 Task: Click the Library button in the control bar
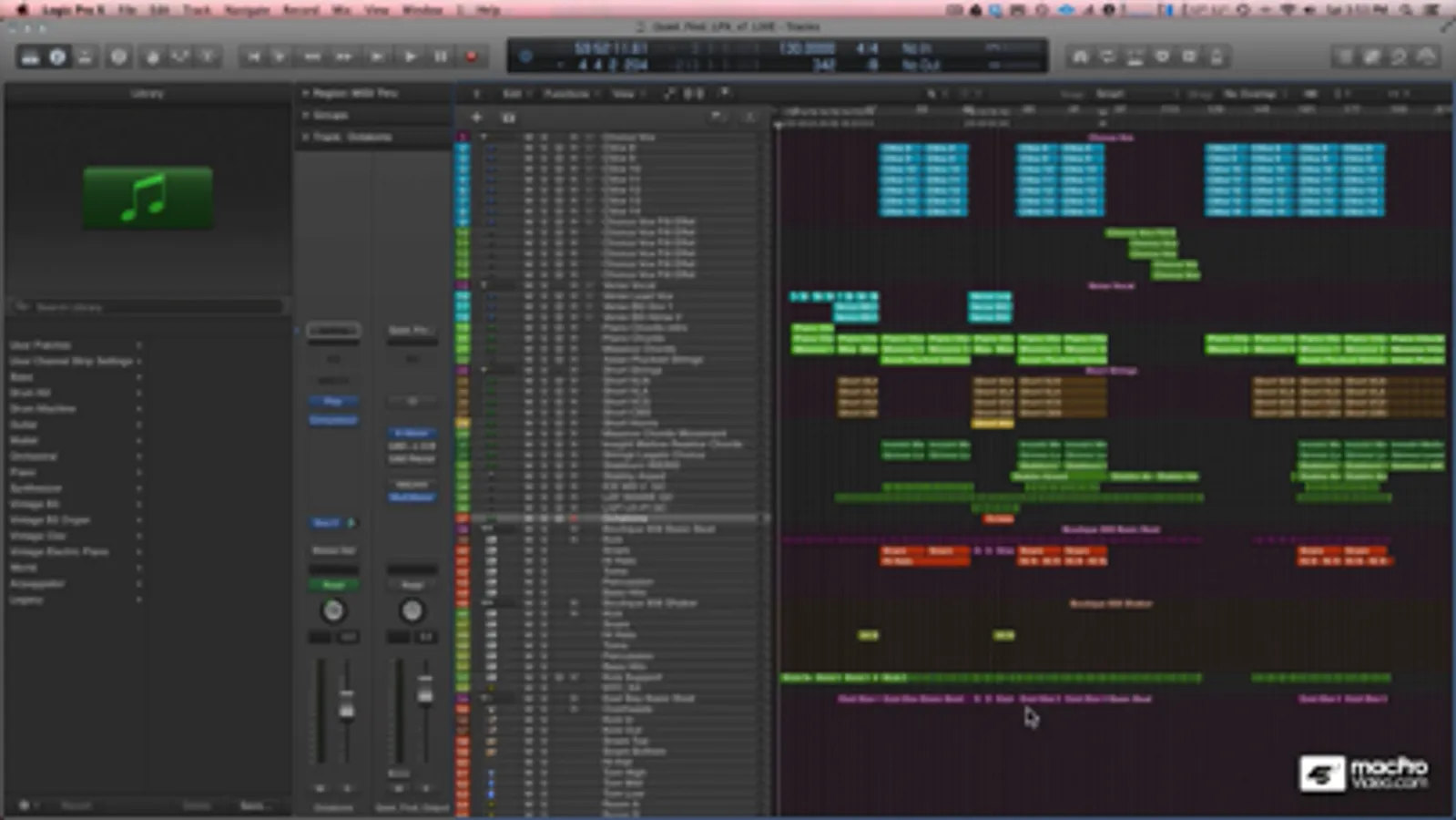click(x=30, y=57)
